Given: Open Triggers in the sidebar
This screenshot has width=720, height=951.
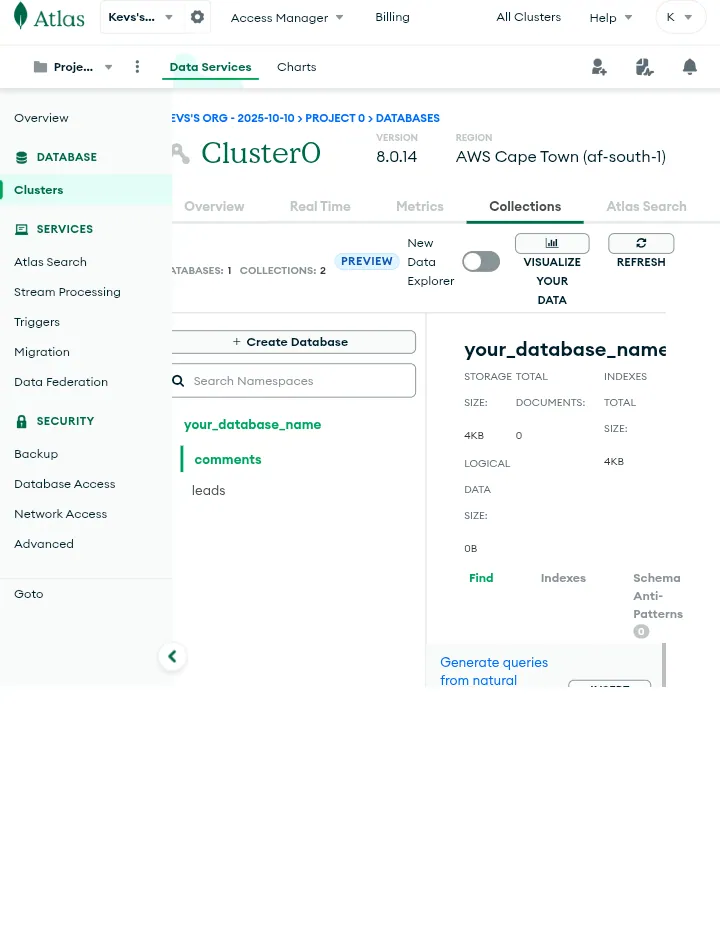Looking at the screenshot, I should pos(37,322).
